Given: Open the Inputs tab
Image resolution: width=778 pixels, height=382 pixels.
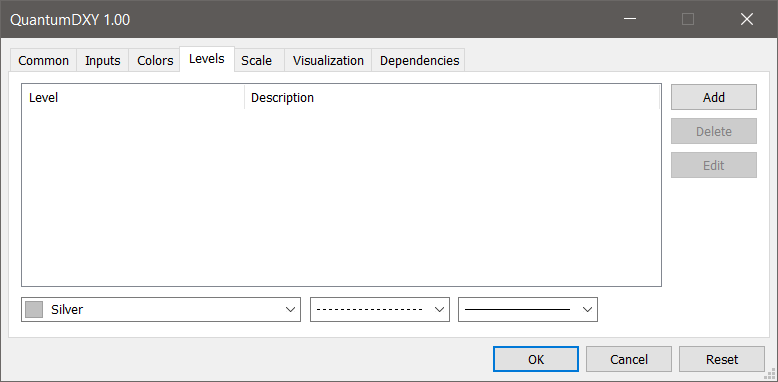Looking at the screenshot, I should coord(103,61).
